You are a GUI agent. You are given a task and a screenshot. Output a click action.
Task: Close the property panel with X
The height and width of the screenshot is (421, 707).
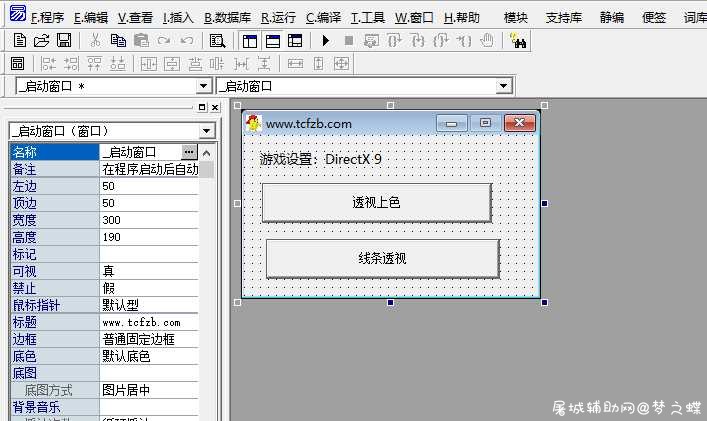pyautogui.click(x=215, y=107)
